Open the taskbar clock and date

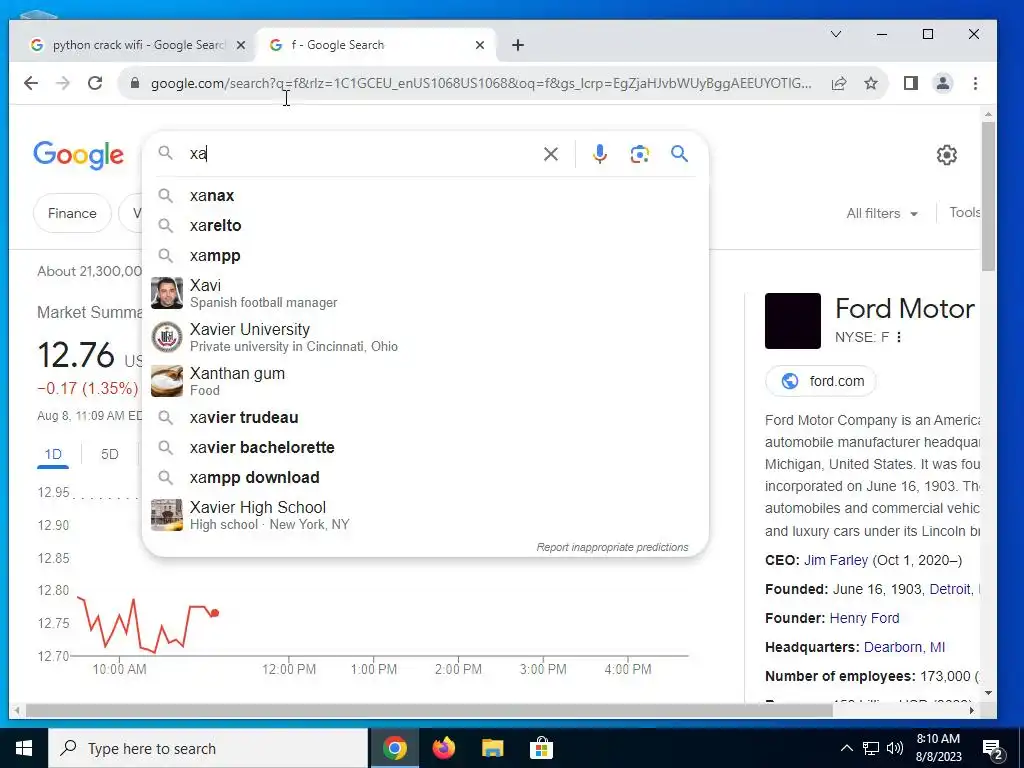coord(938,748)
